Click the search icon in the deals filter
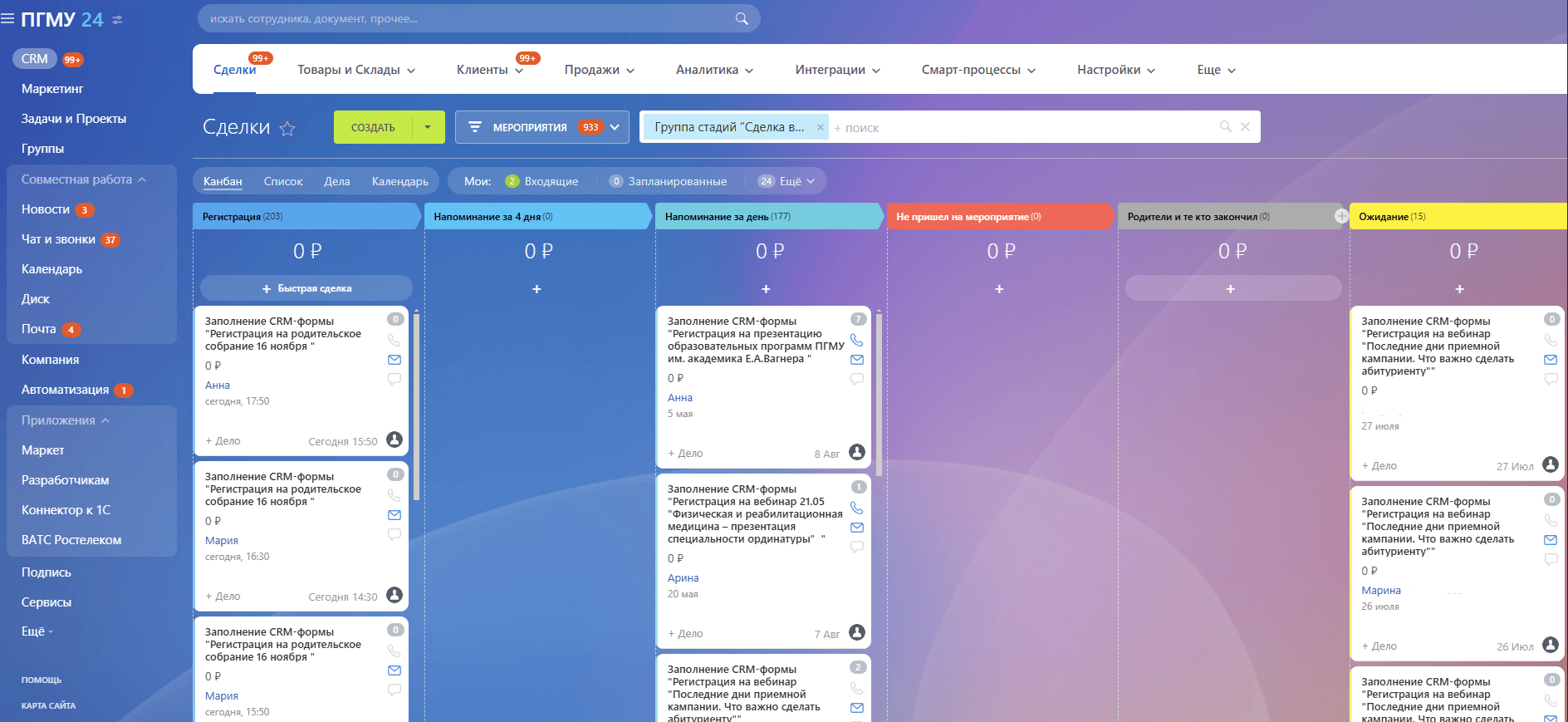 point(1225,126)
